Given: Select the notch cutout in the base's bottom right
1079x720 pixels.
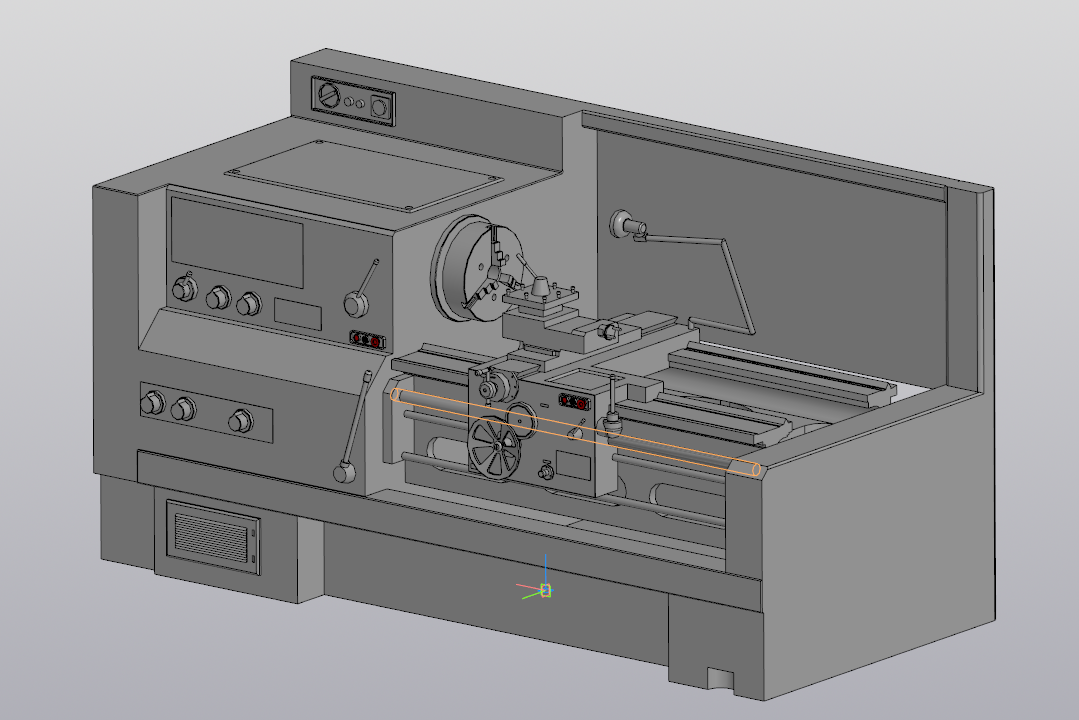Looking at the screenshot, I should (721, 679).
